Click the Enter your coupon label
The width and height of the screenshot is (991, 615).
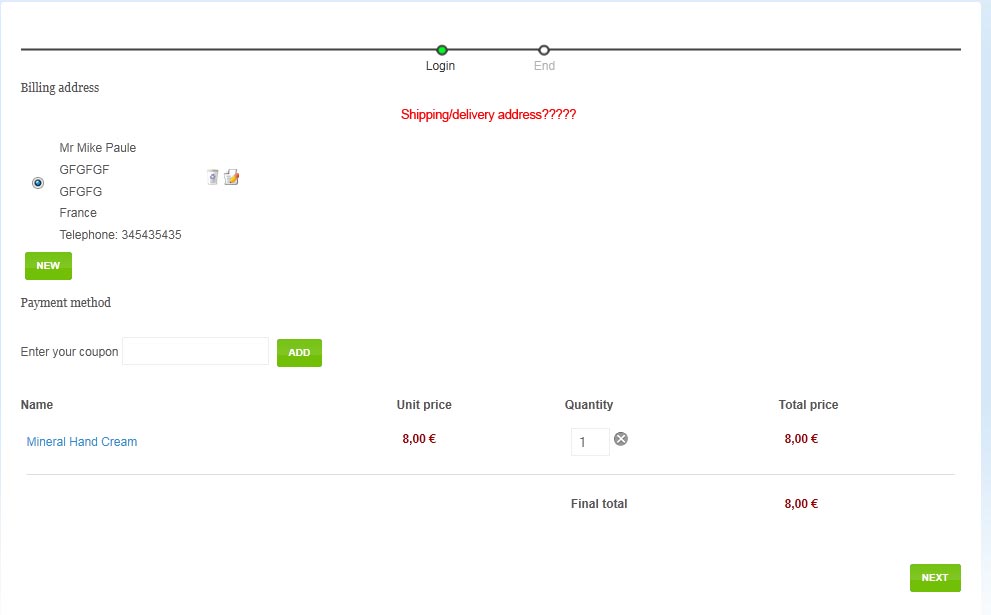coord(69,351)
